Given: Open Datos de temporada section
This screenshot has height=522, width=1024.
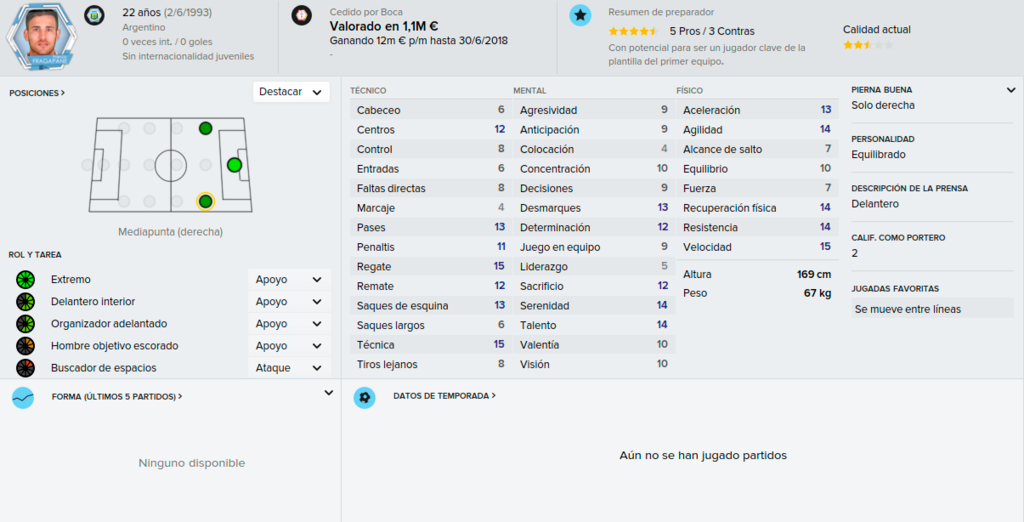Looking at the screenshot, I should pos(444,396).
